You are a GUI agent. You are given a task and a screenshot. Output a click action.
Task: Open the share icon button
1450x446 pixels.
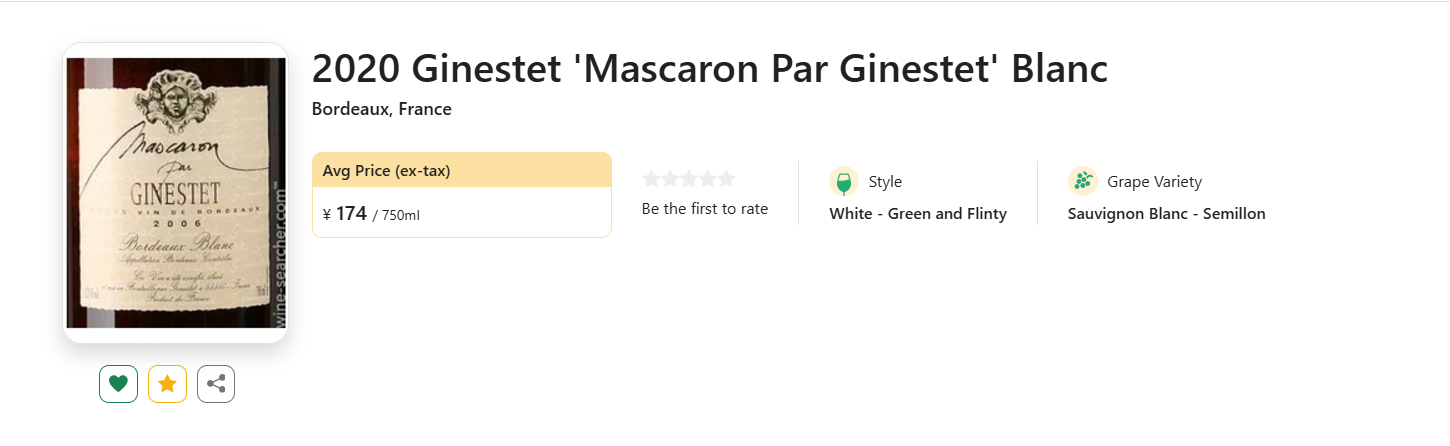[216, 384]
